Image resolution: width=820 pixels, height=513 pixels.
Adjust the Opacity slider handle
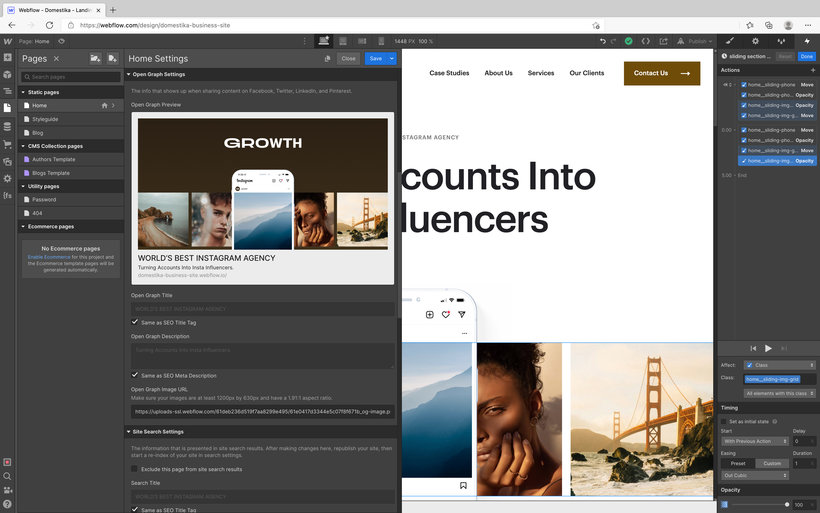[x=787, y=505]
